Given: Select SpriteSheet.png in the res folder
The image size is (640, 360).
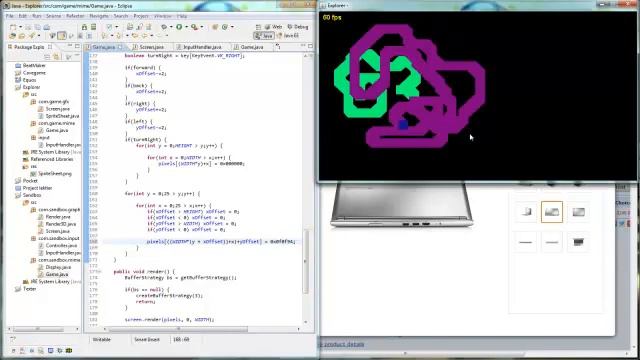Looking at the screenshot, I should 55,173.
